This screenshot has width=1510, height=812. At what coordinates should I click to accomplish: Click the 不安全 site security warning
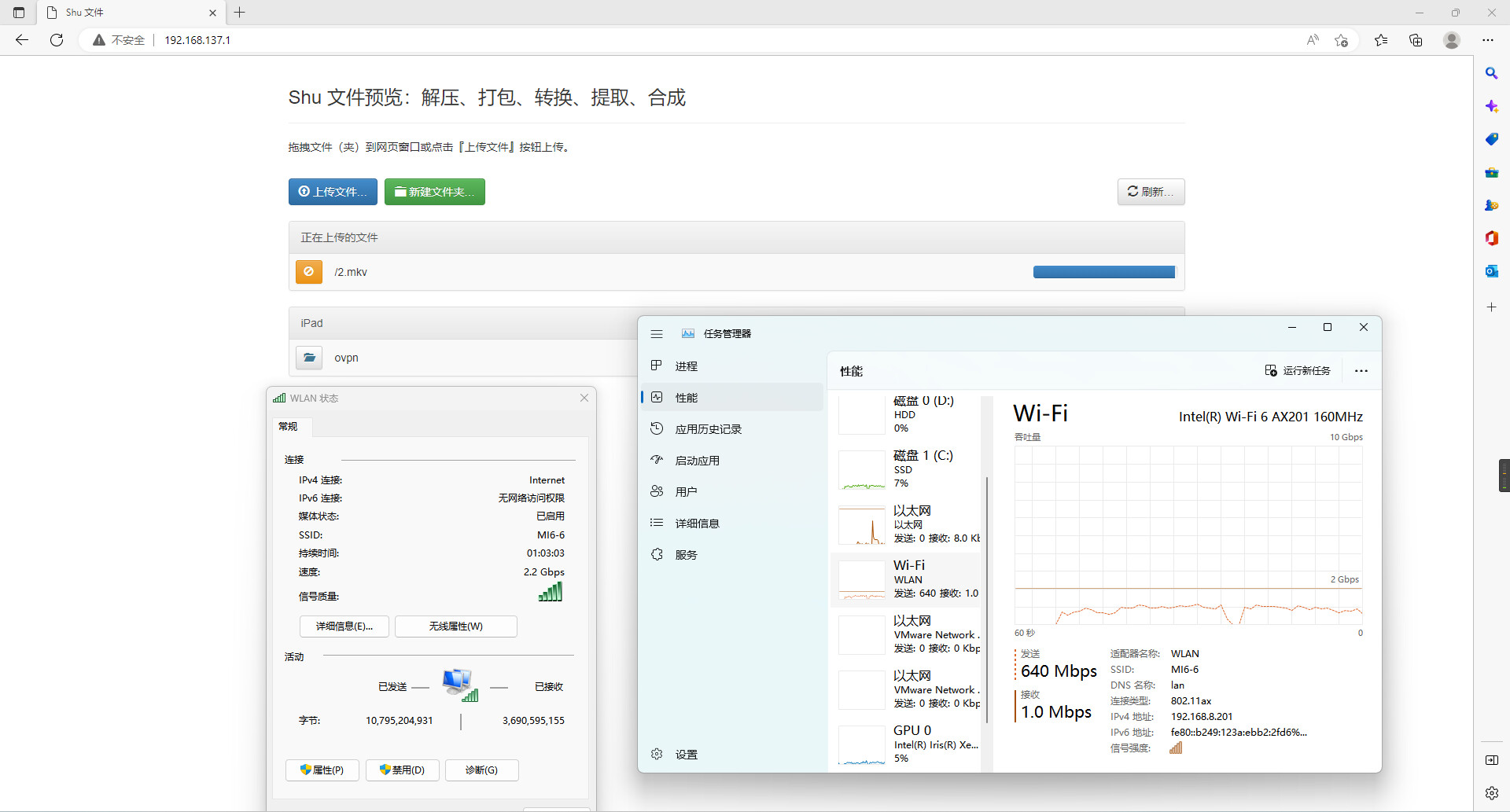click(119, 40)
